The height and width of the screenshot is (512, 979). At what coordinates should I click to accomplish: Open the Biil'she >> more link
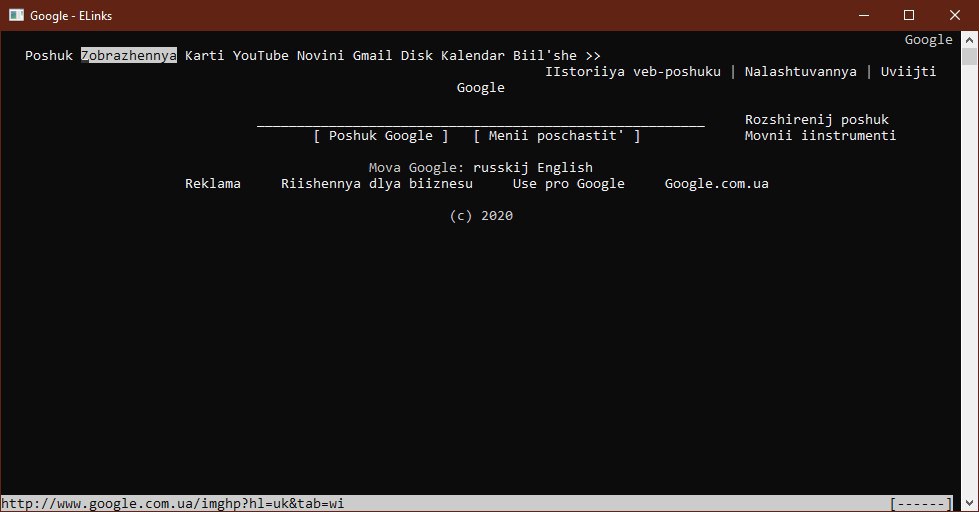[556, 56]
